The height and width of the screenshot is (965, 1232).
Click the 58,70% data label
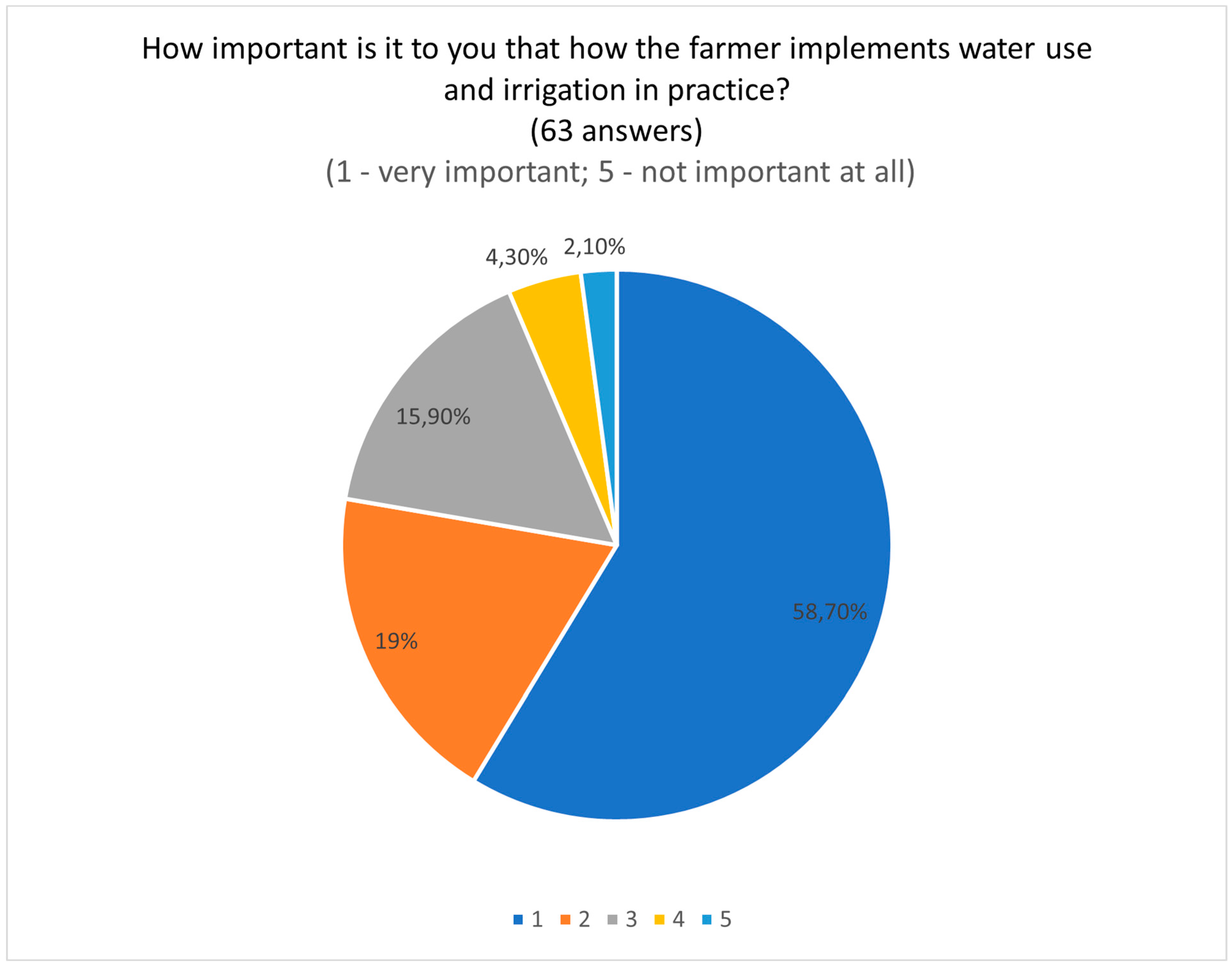[829, 612]
